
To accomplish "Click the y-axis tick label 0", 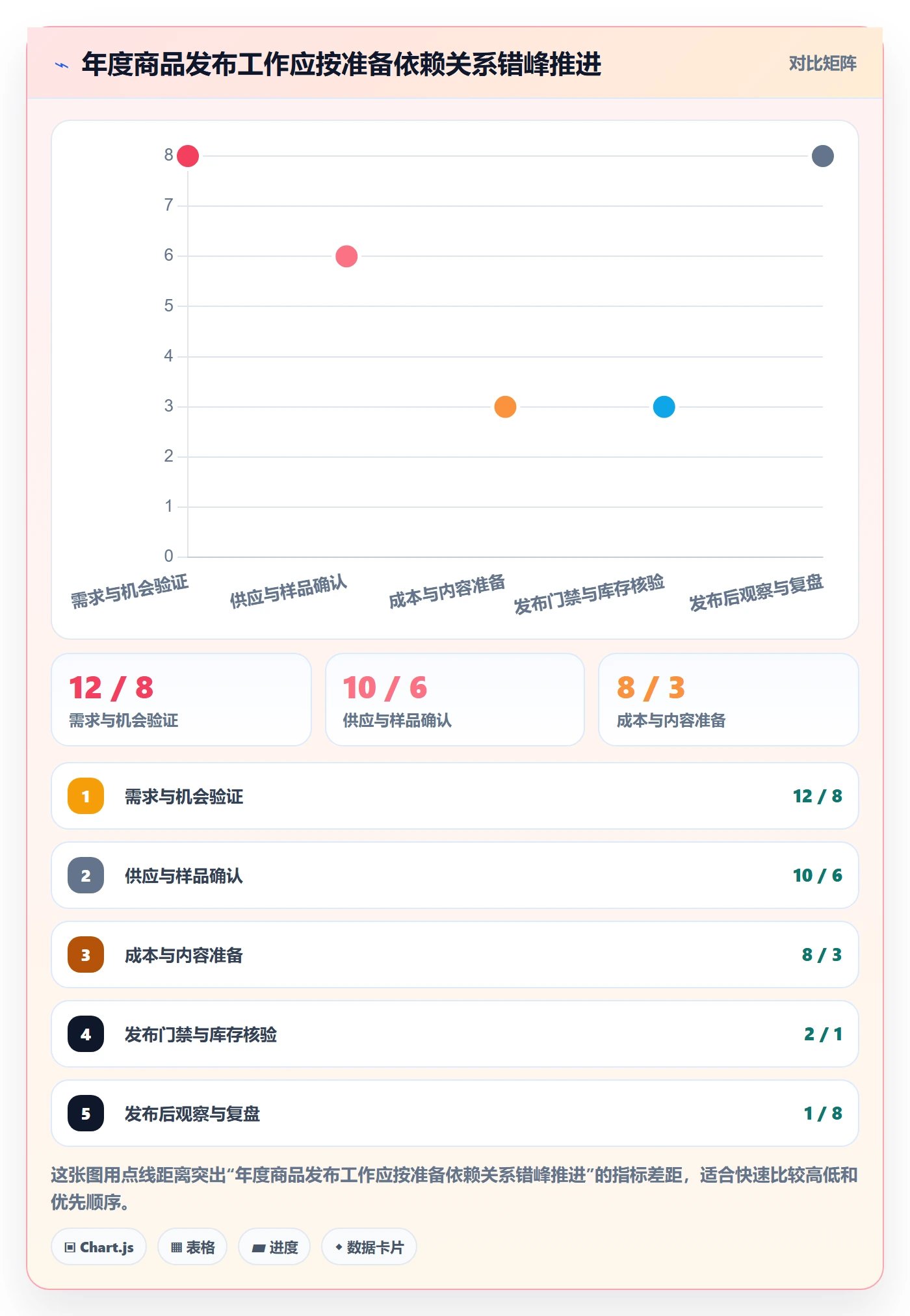I will tap(169, 557).
